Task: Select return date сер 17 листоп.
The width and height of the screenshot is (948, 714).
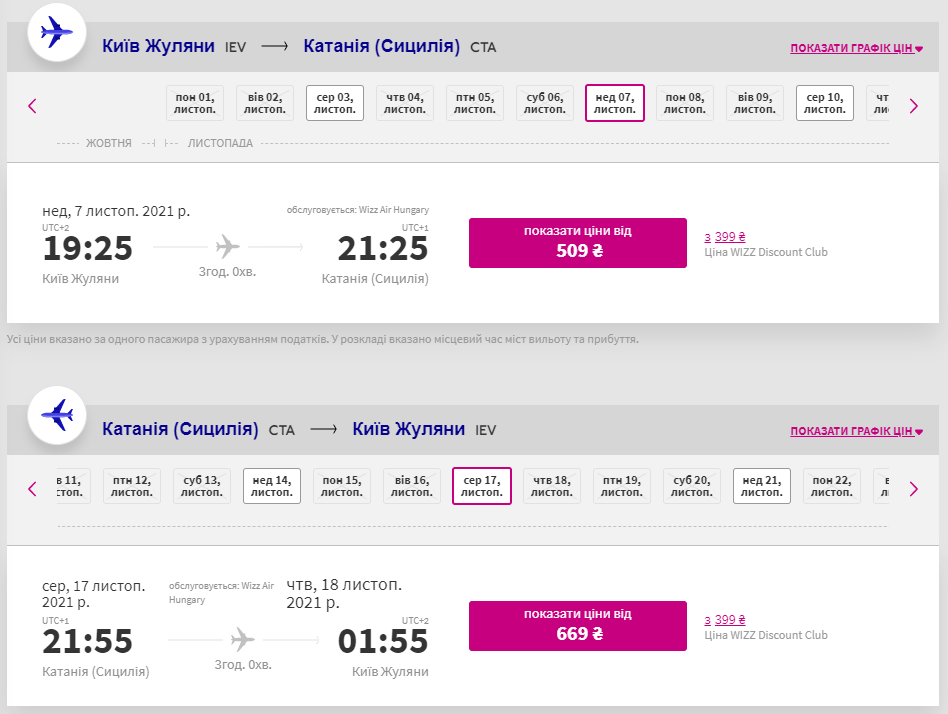Action: tap(481, 486)
